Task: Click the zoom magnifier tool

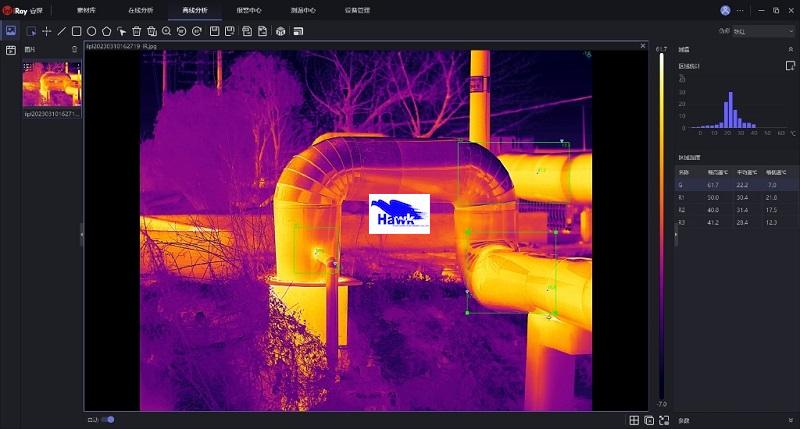Action: click(x=166, y=31)
